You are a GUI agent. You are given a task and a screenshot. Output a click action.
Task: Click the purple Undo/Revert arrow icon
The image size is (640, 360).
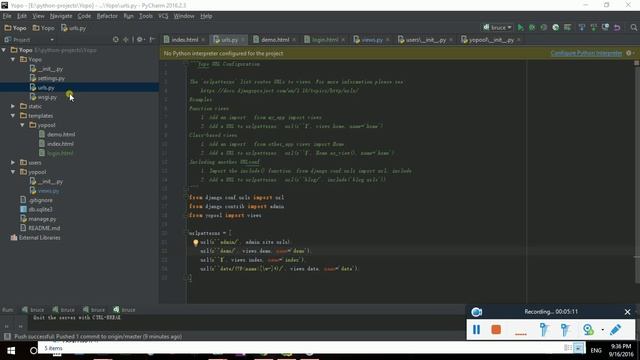[x=617, y=27]
